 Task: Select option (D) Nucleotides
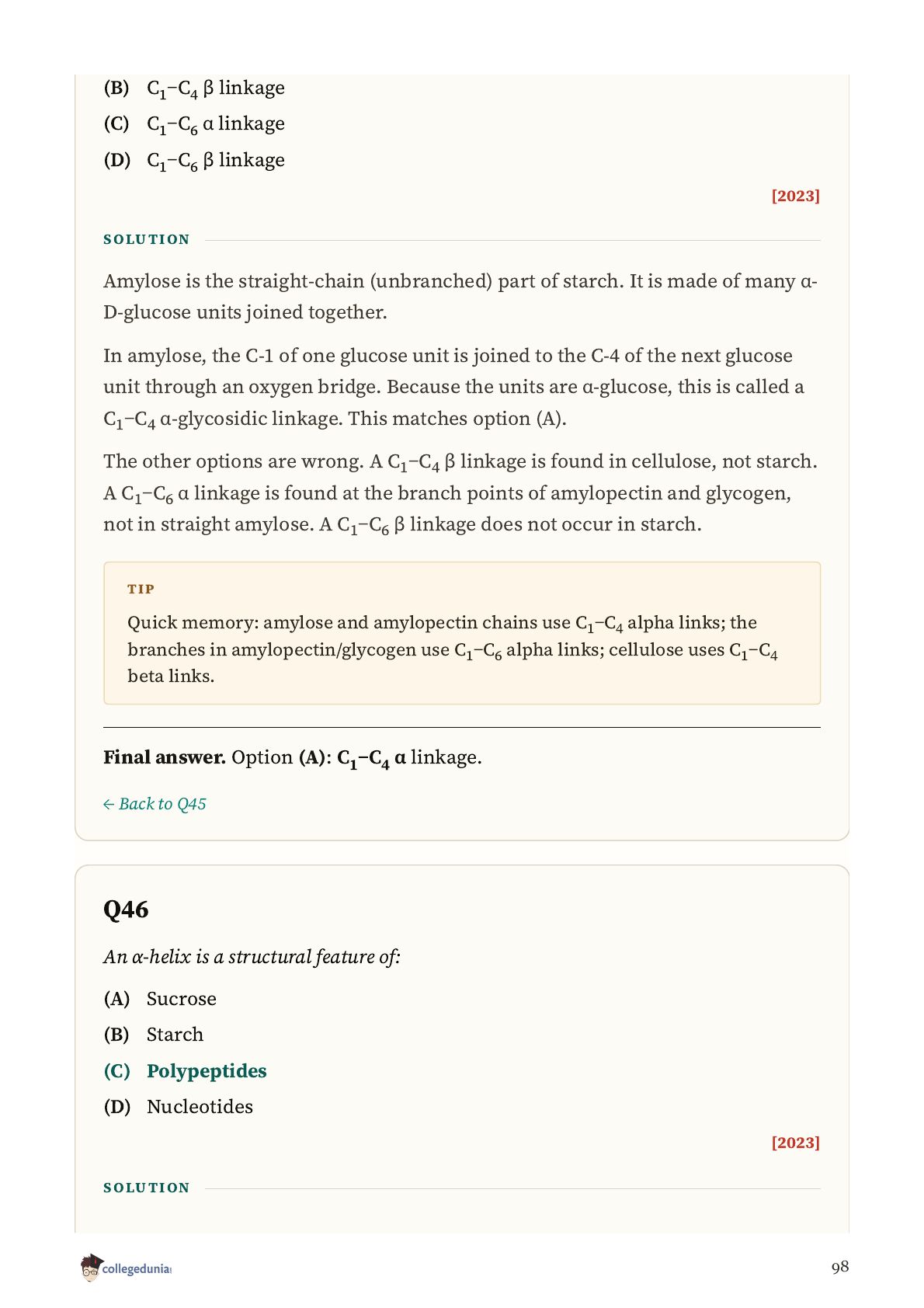click(179, 1107)
